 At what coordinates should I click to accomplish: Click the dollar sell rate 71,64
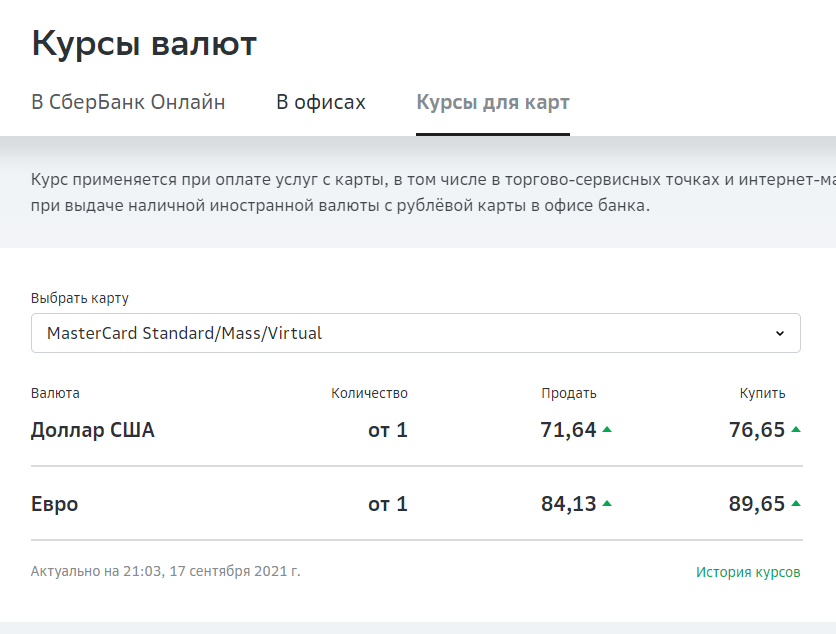pyautogui.click(x=568, y=431)
